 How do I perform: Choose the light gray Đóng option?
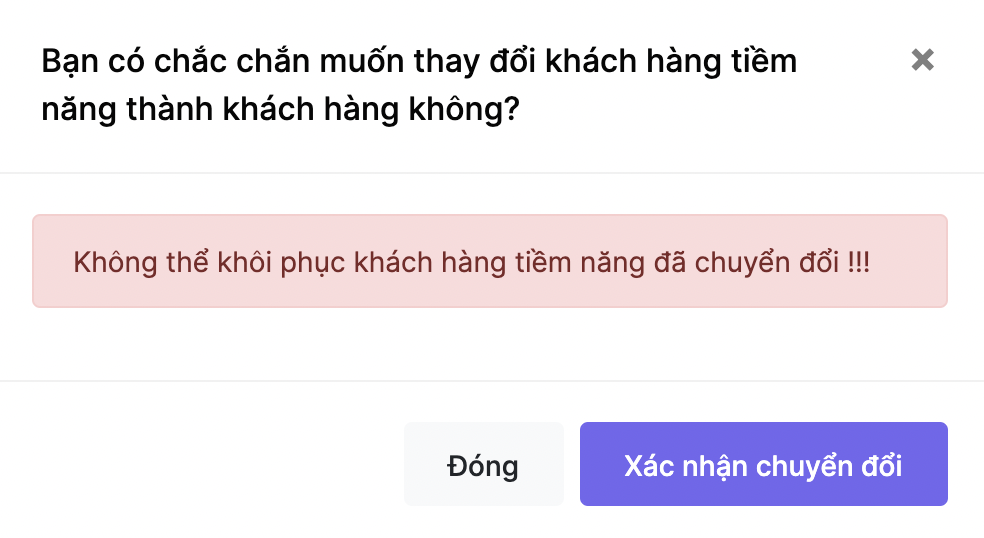click(x=484, y=464)
